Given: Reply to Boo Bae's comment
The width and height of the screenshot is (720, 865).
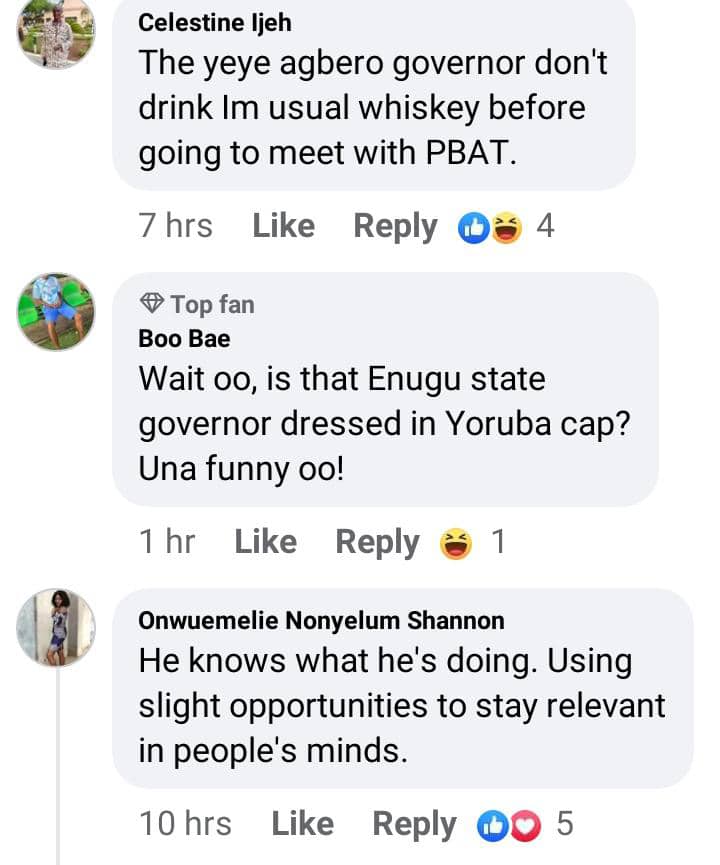Looking at the screenshot, I should point(377,542).
